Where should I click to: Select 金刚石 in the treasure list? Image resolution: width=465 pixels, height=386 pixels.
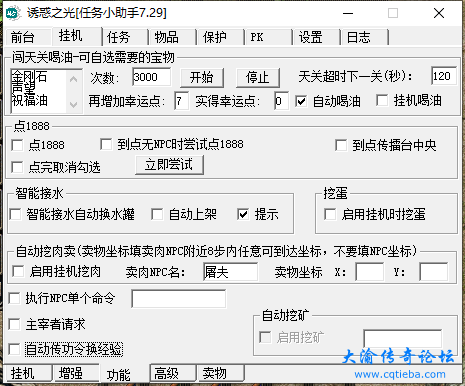[x=29, y=76]
